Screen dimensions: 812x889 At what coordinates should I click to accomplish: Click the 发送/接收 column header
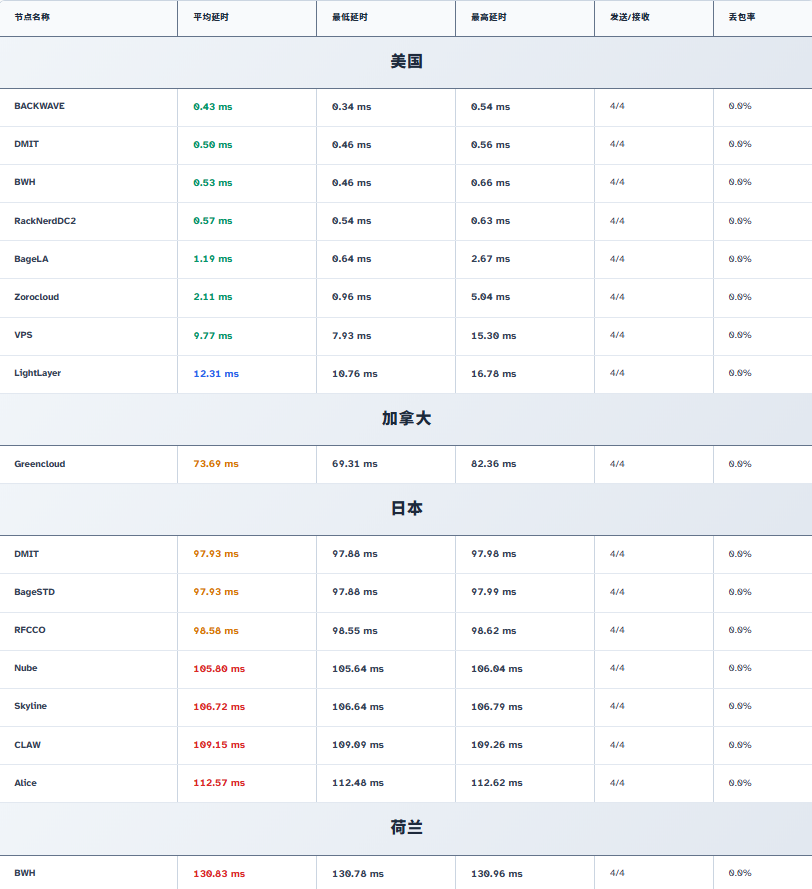click(629, 18)
